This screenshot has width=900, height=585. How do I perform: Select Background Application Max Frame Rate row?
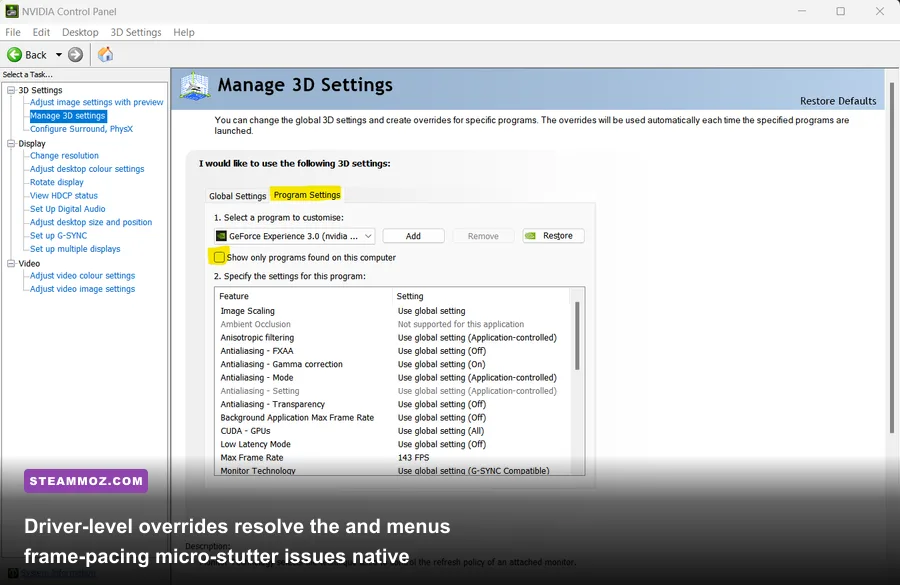[x=394, y=417]
